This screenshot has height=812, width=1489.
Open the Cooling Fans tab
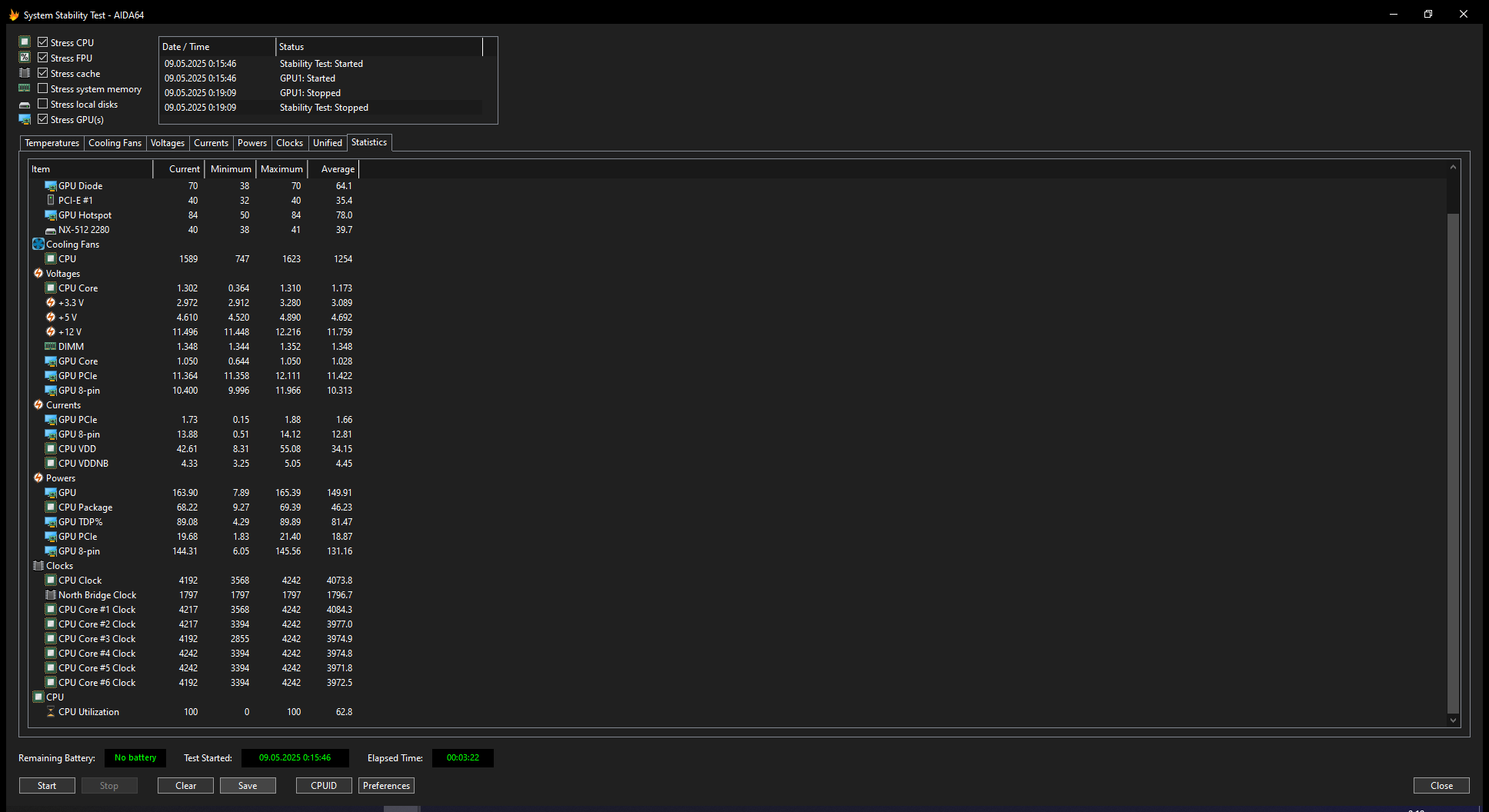point(115,143)
